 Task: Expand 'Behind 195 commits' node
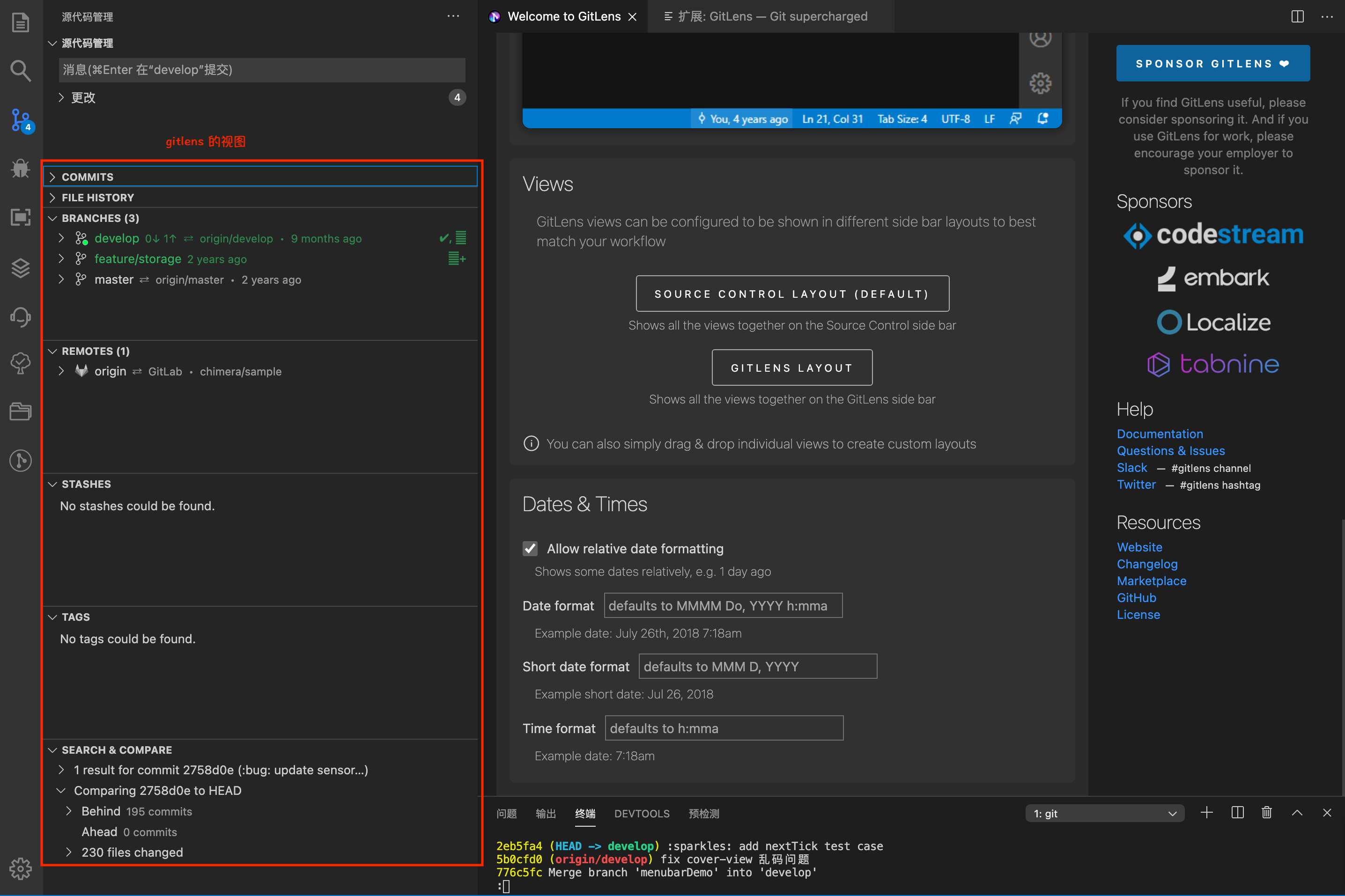pos(68,811)
